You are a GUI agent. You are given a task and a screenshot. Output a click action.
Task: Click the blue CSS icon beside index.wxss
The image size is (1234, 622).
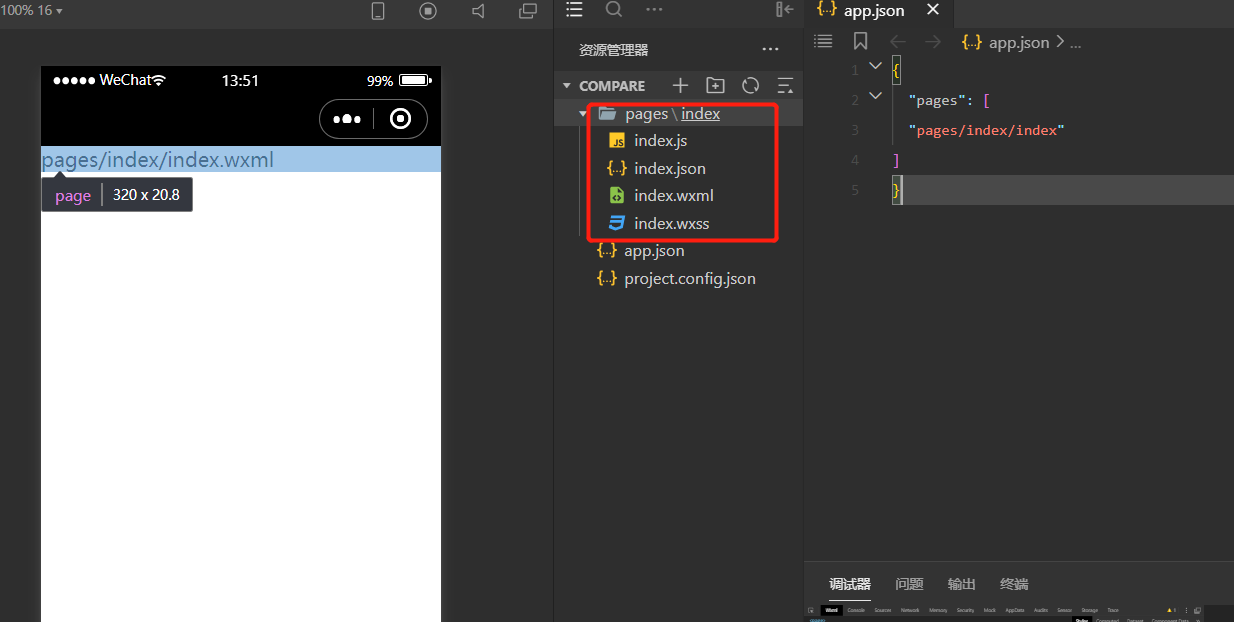point(617,223)
